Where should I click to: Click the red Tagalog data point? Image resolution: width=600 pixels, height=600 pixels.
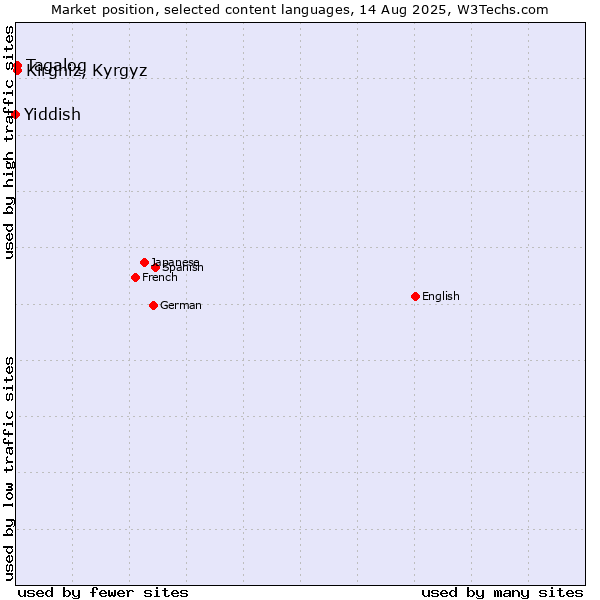click(17, 66)
